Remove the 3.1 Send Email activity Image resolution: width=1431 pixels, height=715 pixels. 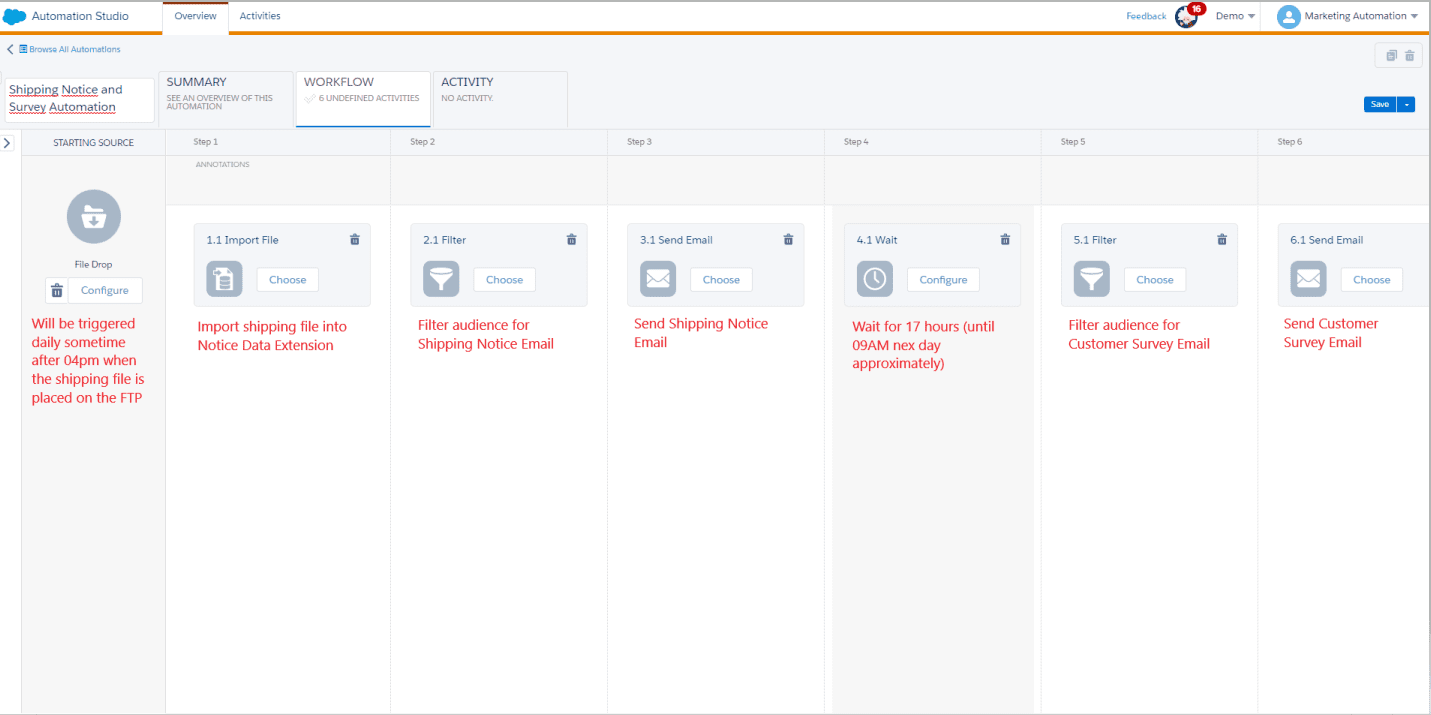pyautogui.click(x=788, y=240)
